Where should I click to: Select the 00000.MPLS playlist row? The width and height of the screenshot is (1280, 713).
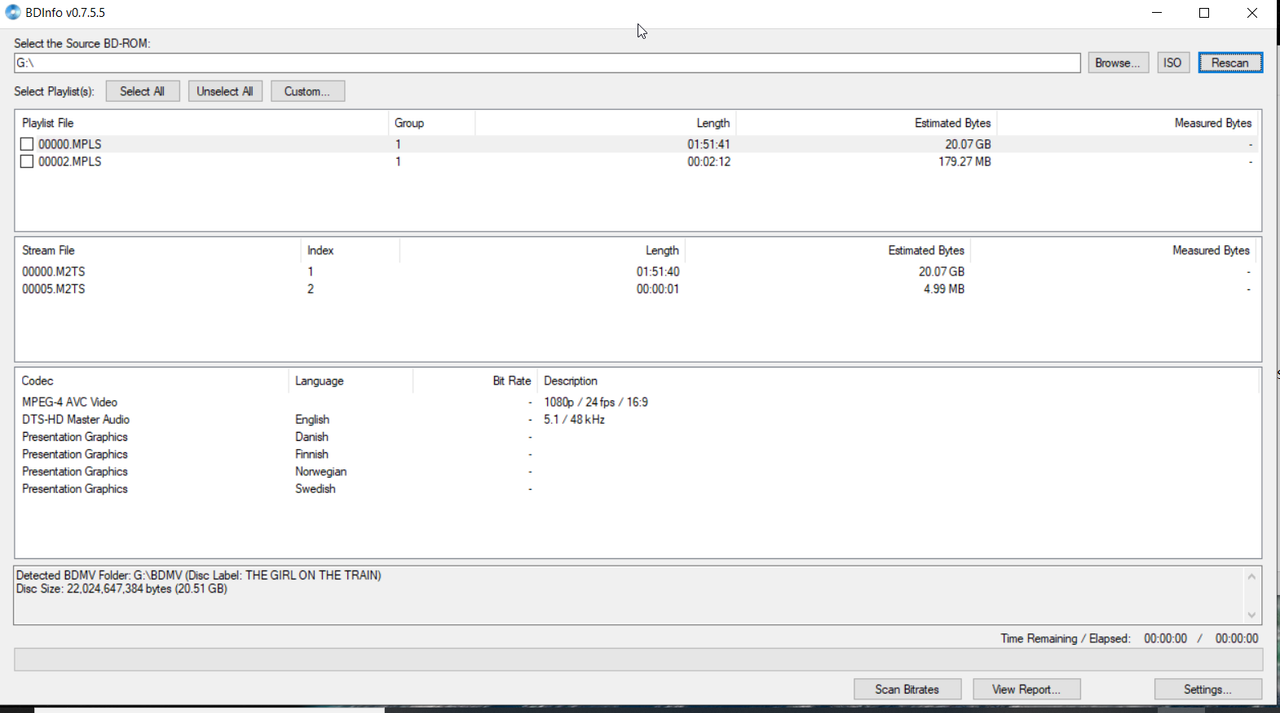pyautogui.click(x=637, y=144)
